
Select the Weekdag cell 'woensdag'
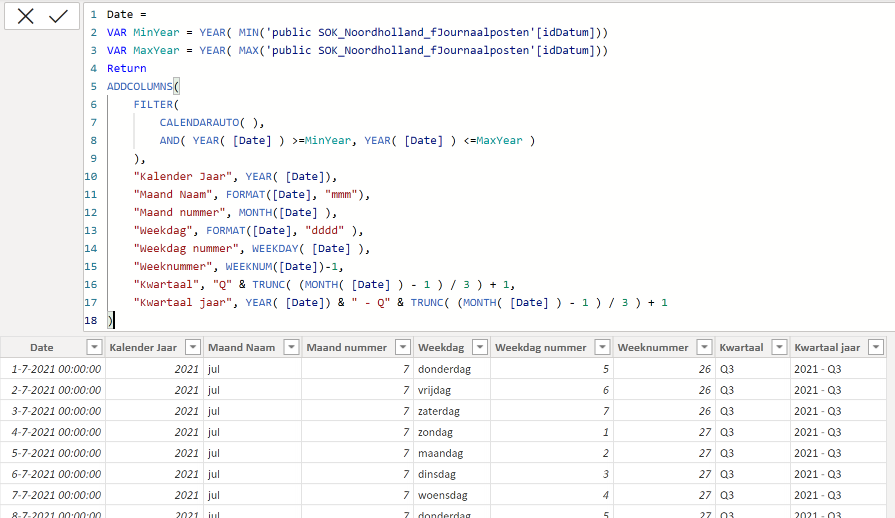coord(452,495)
